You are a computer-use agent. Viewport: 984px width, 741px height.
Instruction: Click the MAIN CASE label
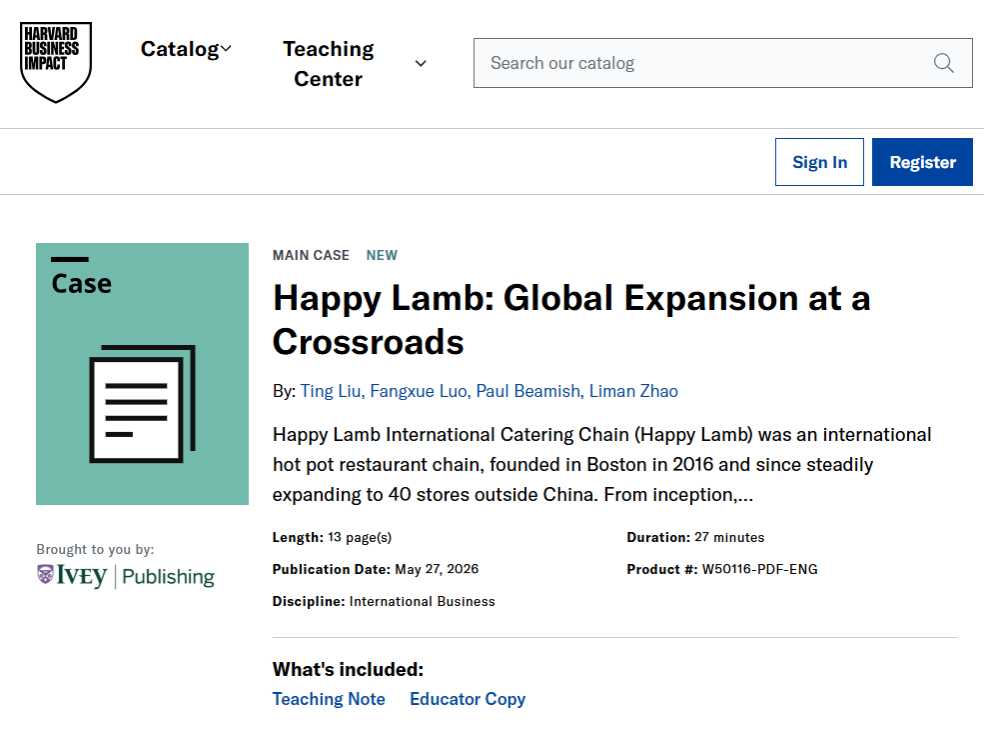pyautogui.click(x=311, y=255)
